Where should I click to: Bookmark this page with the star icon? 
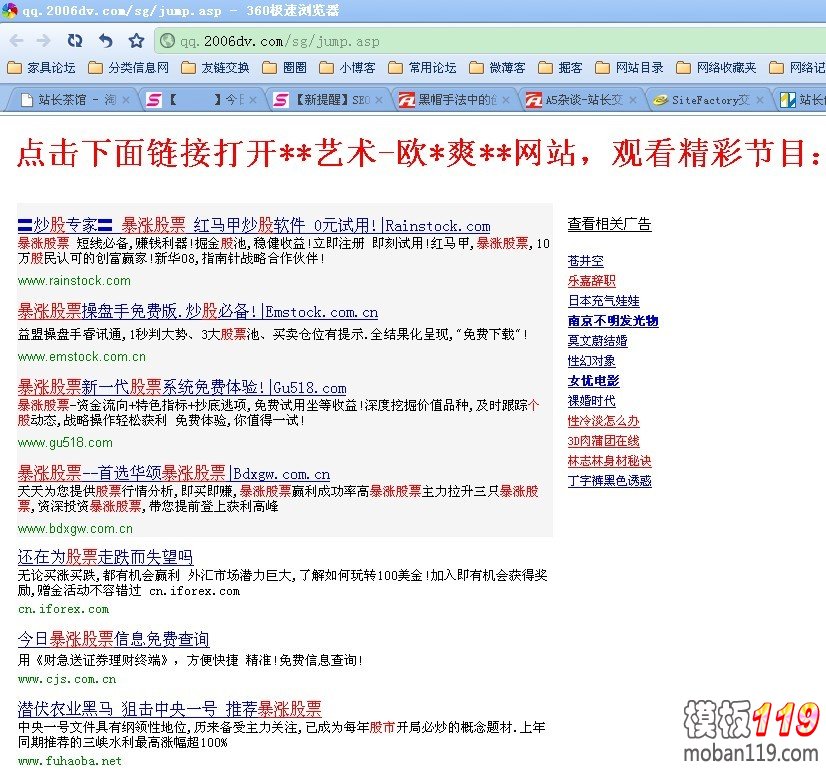coord(136,41)
